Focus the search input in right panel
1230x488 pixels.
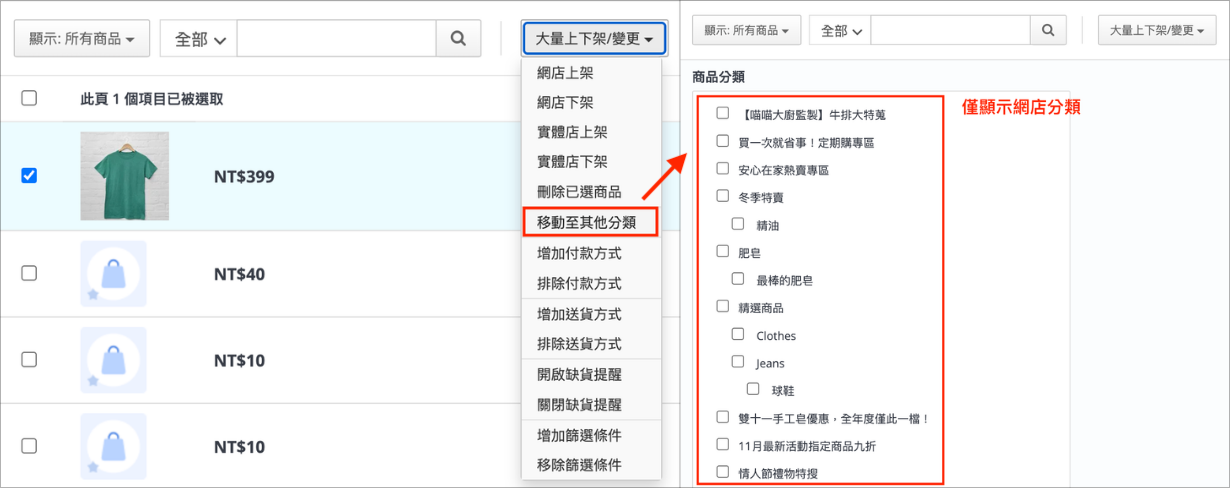[x=951, y=30]
